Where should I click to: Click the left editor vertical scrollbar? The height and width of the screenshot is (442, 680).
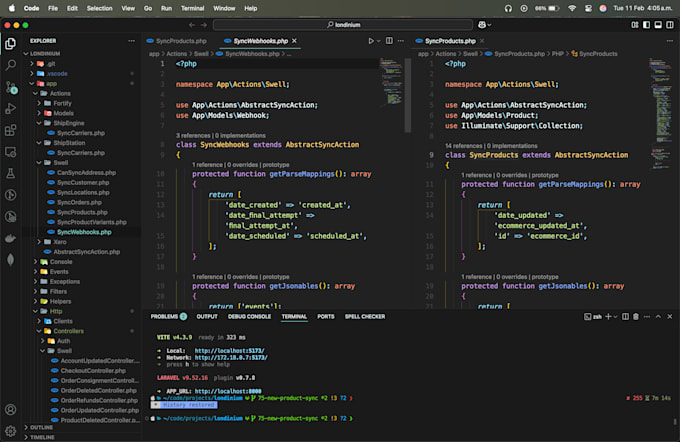pos(408,95)
